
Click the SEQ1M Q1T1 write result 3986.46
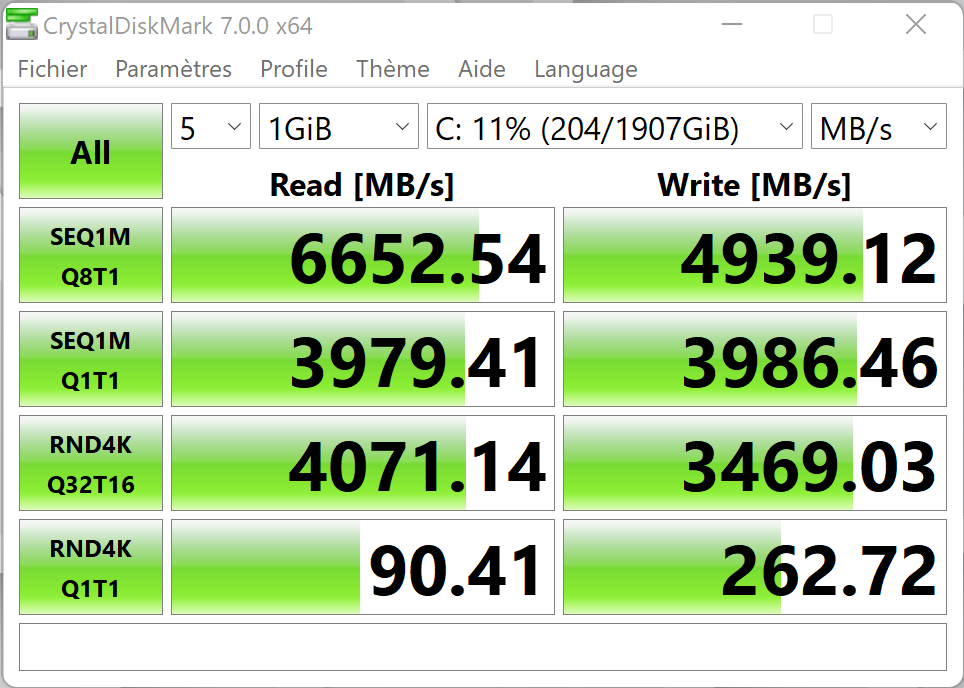(755, 359)
